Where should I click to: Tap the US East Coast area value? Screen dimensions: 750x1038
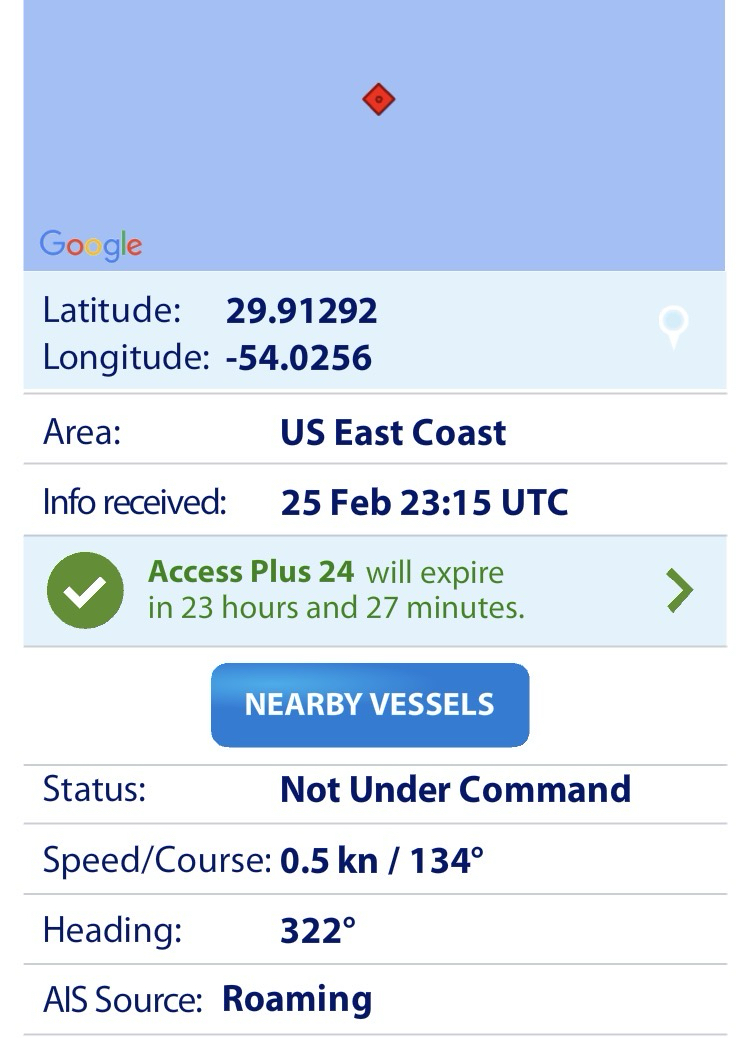point(393,432)
